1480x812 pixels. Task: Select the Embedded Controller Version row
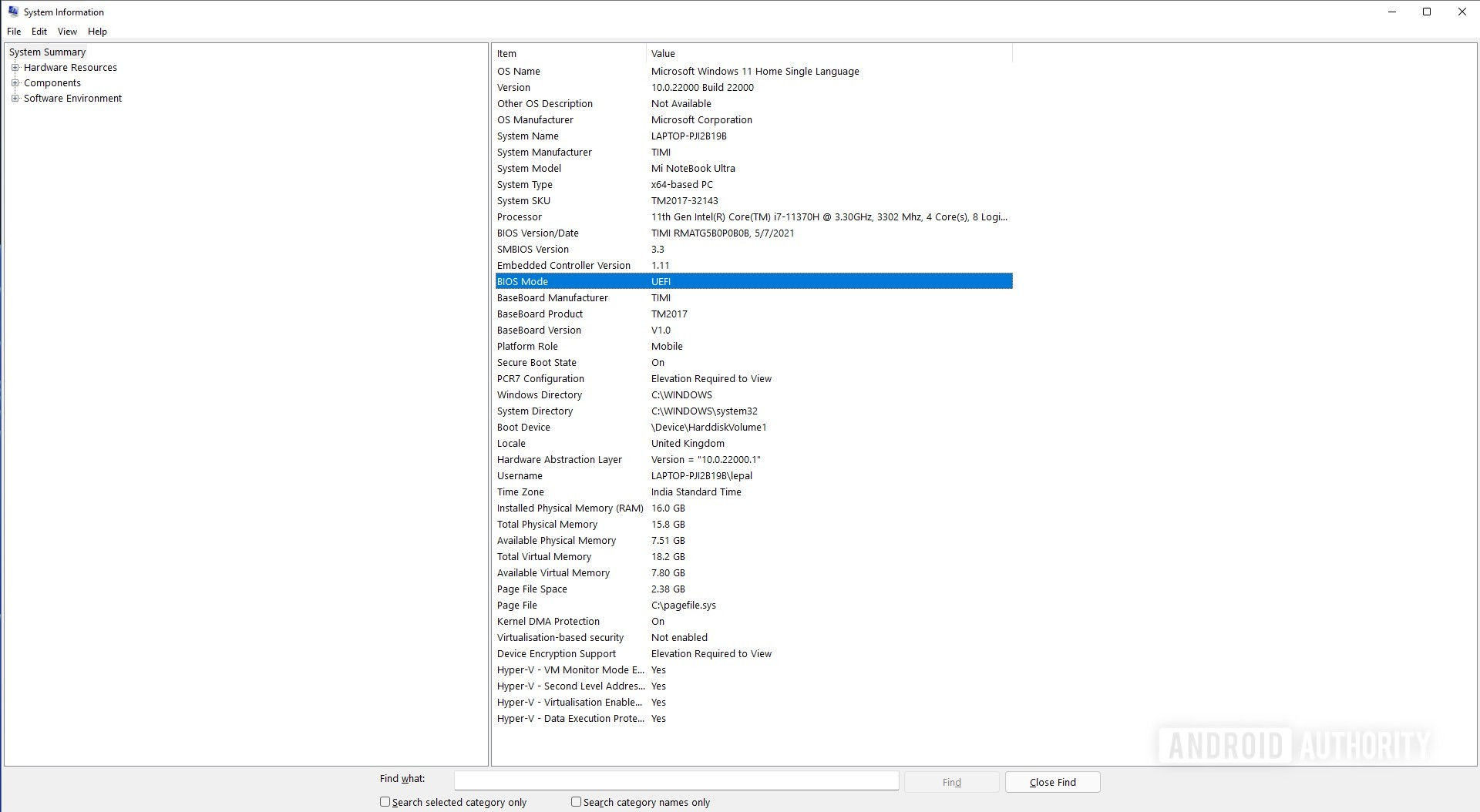[x=753, y=265]
